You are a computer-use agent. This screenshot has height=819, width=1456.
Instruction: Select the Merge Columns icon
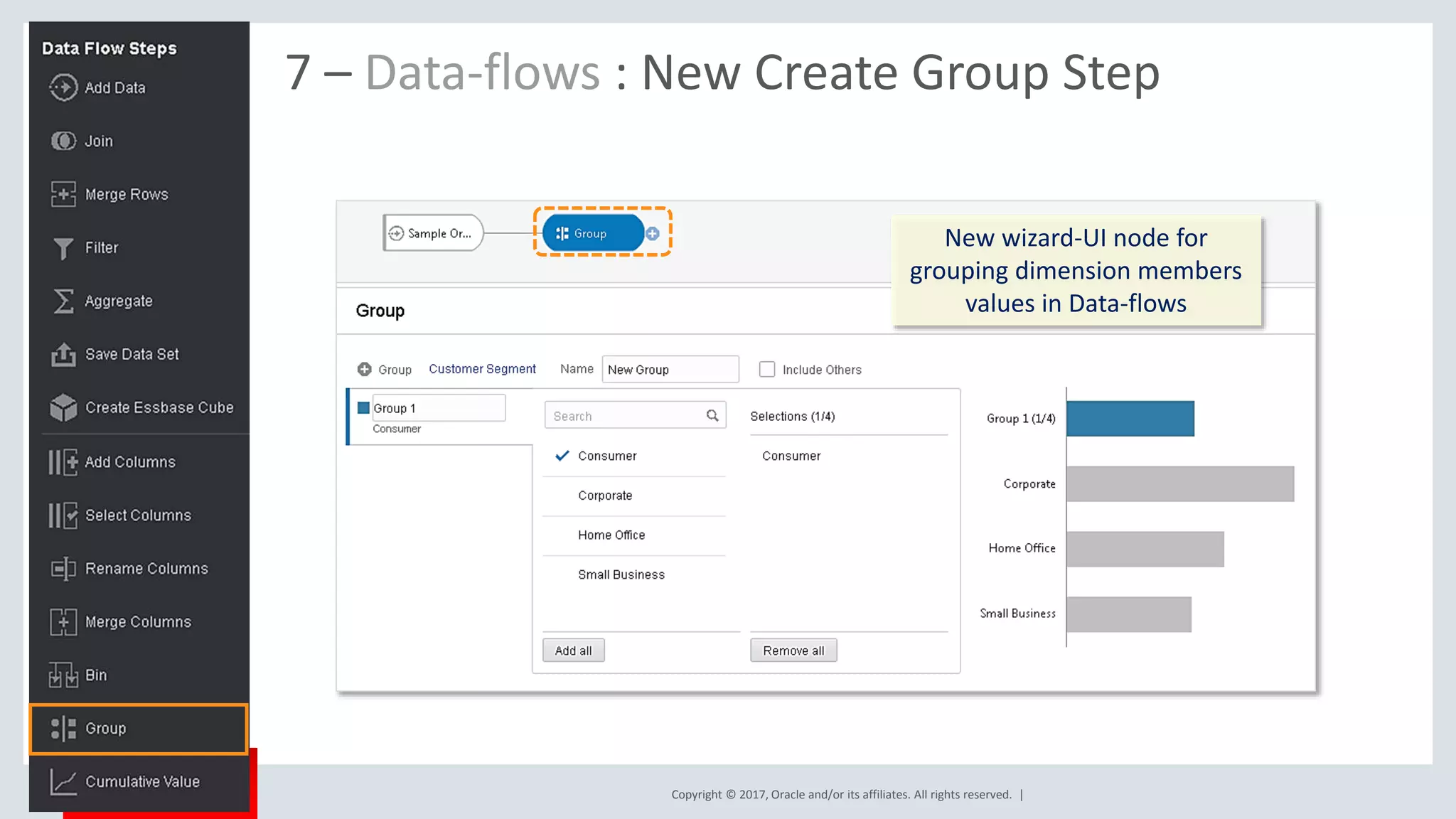click(x=63, y=622)
